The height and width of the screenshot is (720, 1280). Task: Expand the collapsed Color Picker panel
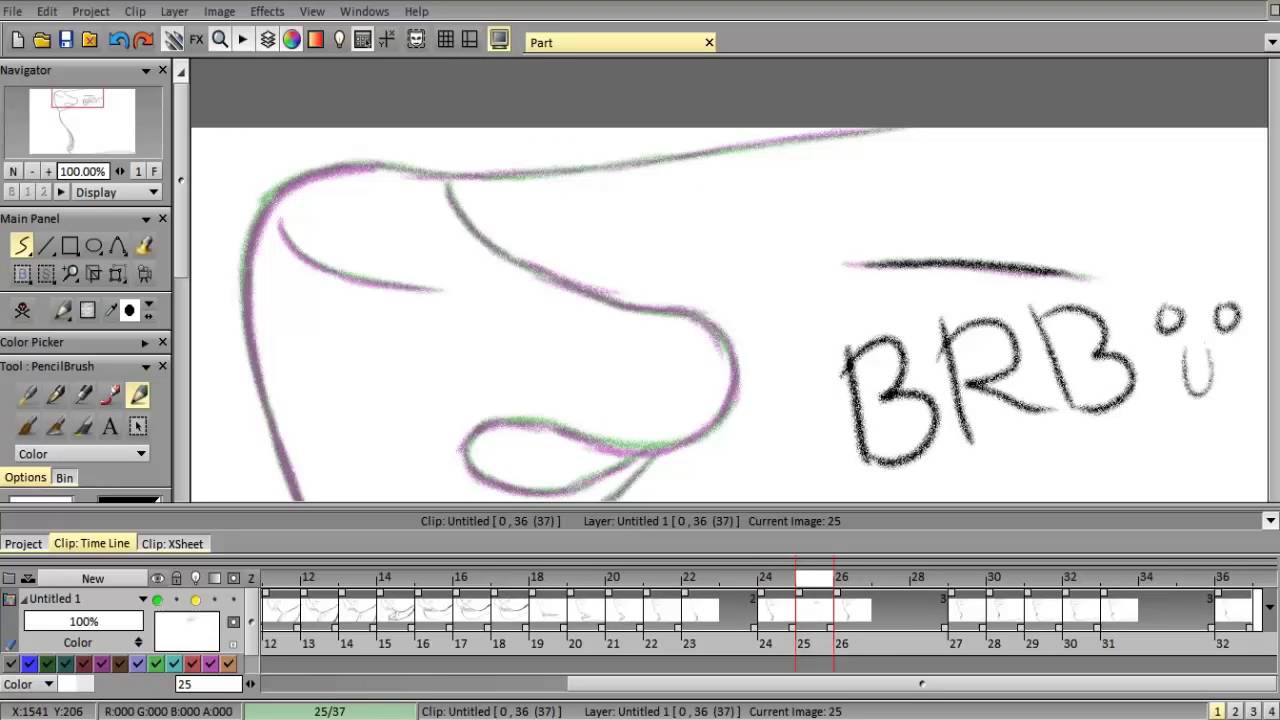point(146,342)
